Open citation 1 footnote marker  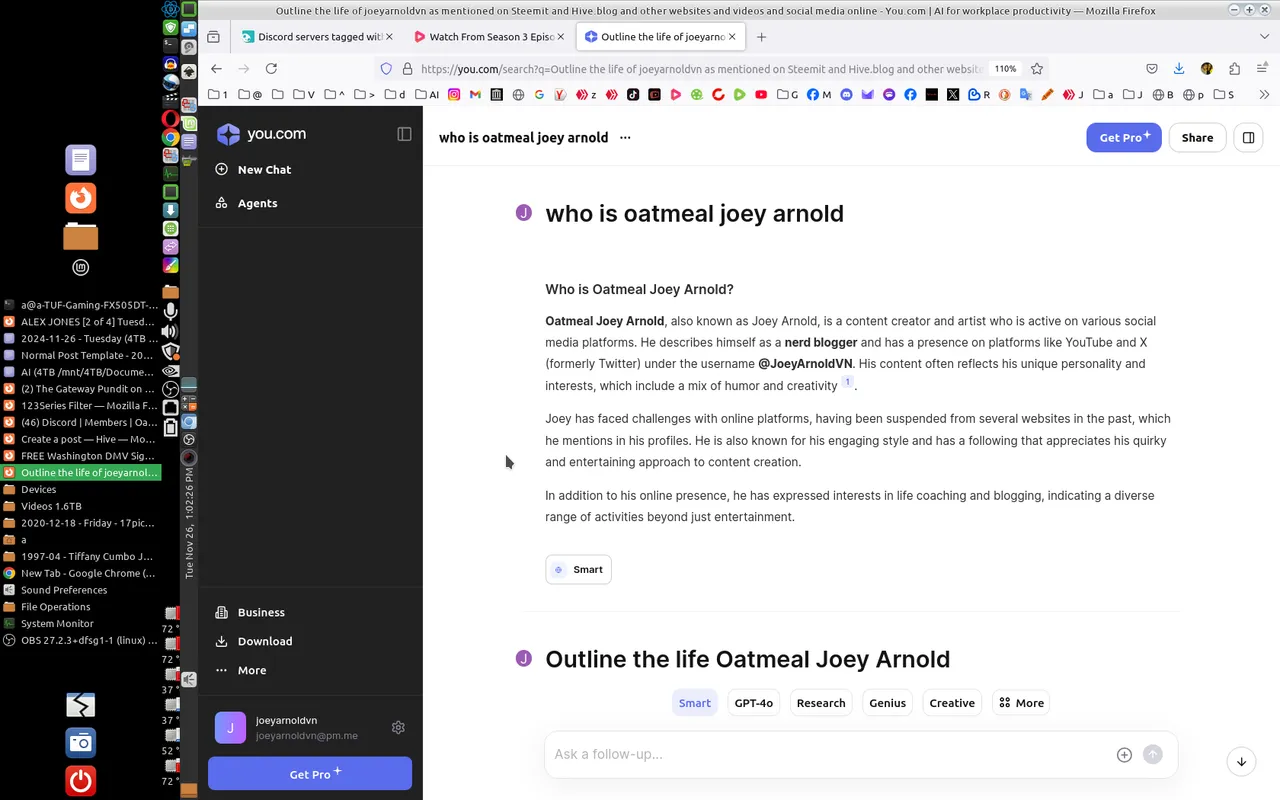point(848,382)
